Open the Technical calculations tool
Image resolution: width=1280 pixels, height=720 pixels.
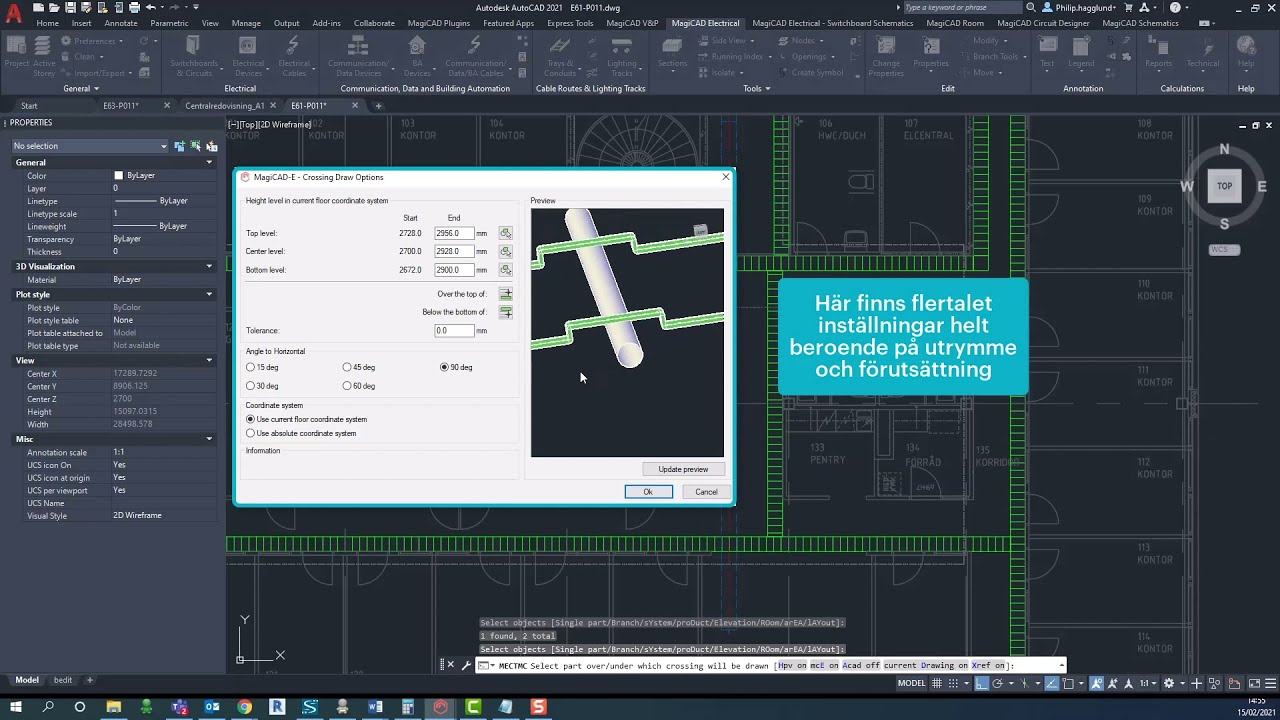1202,52
